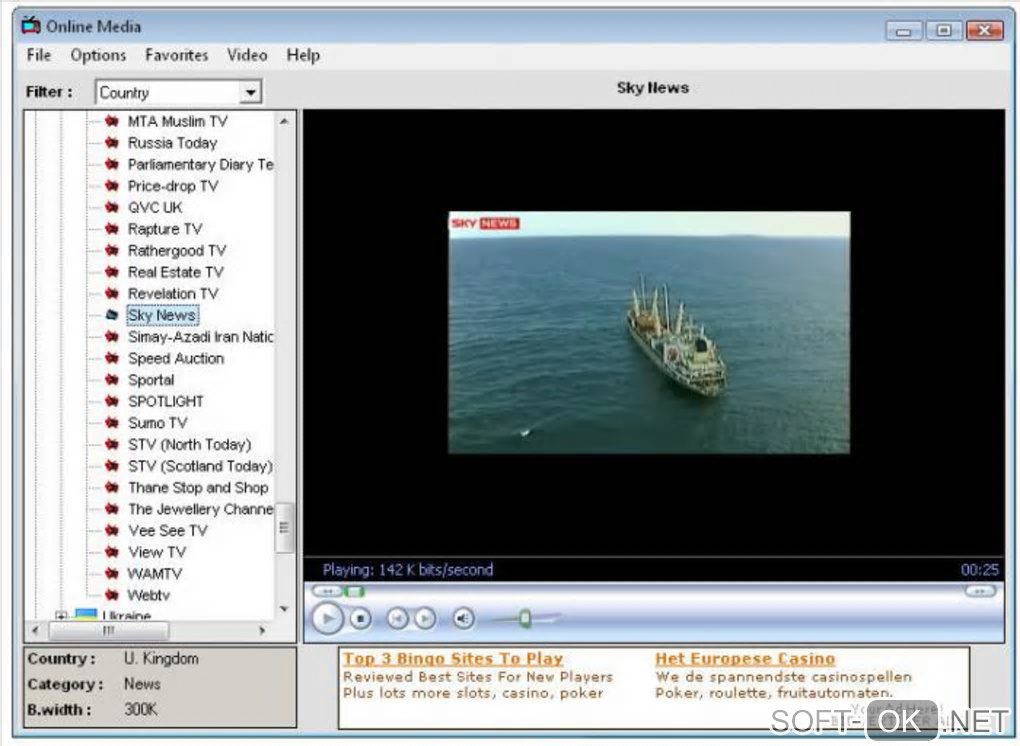Viewport: 1020px width, 746px height.
Task: Click the rewind button on the seek bar
Action: click(x=327, y=591)
